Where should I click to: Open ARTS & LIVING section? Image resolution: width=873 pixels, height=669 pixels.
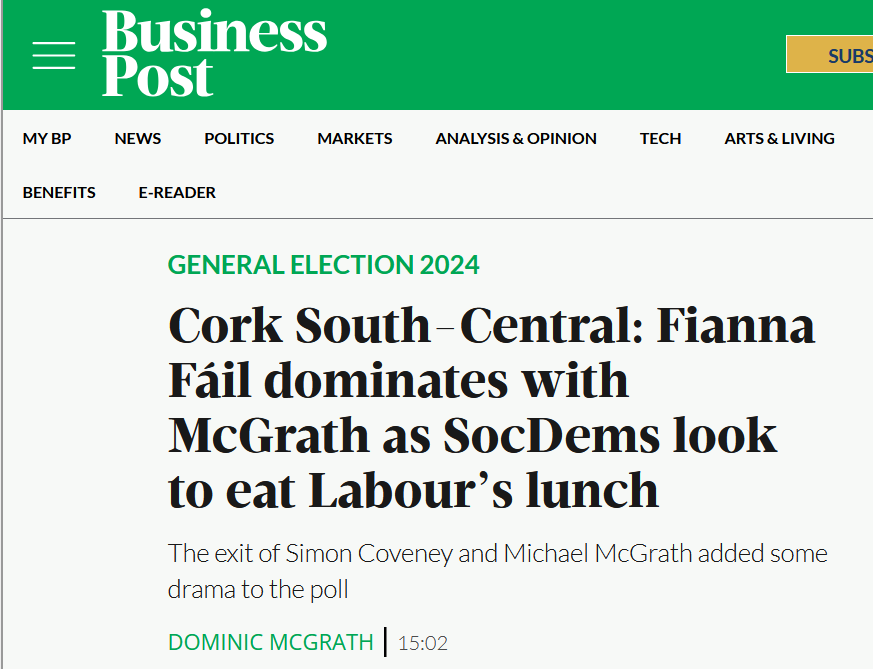[779, 139]
